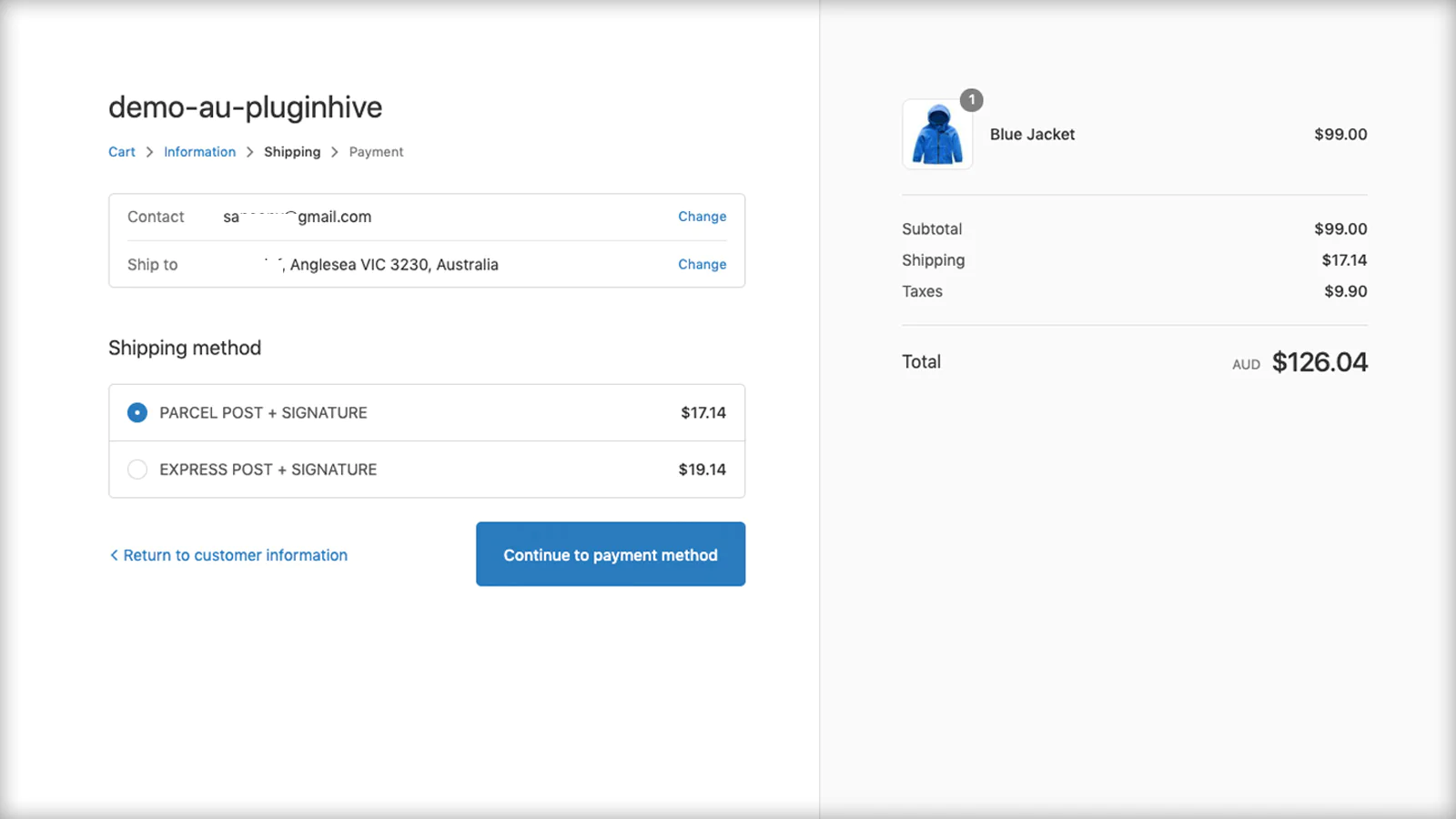Click the quantity badge on the jacket image
Screen dimensions: 1456x819
tap(972, 100)
